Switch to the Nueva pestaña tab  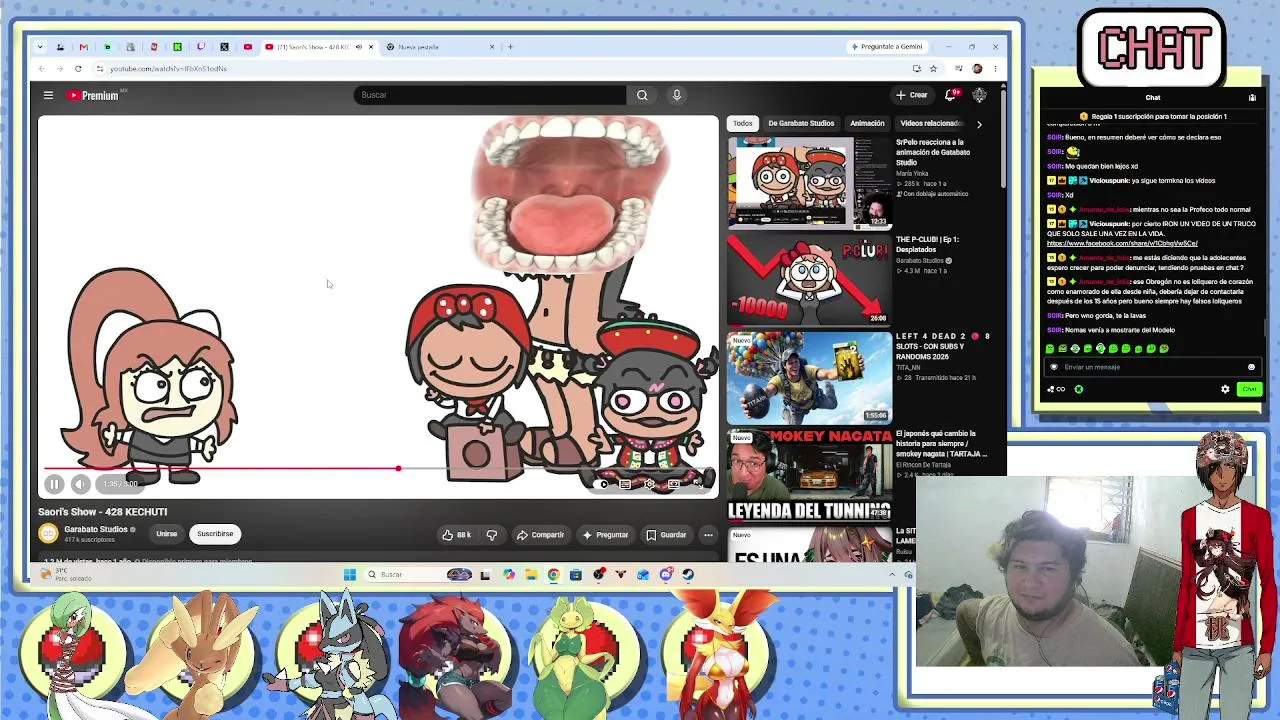tap(440, 47)
